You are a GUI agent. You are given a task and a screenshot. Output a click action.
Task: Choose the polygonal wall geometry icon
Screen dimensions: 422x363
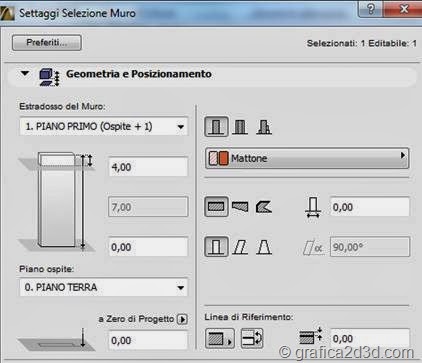click(x=264, y=207)
